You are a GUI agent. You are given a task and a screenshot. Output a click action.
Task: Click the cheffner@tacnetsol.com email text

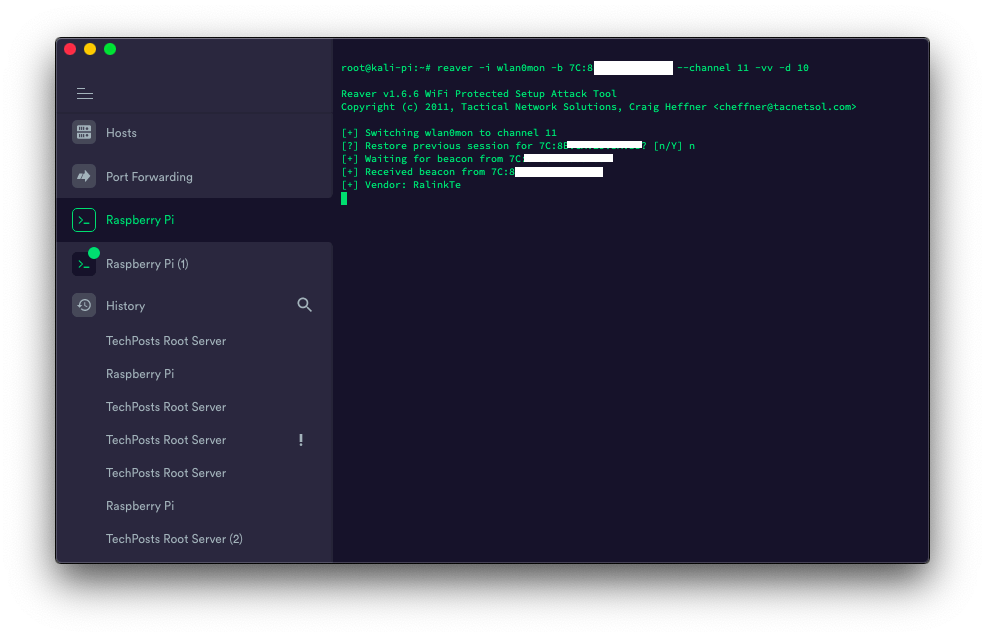[785, 107]
